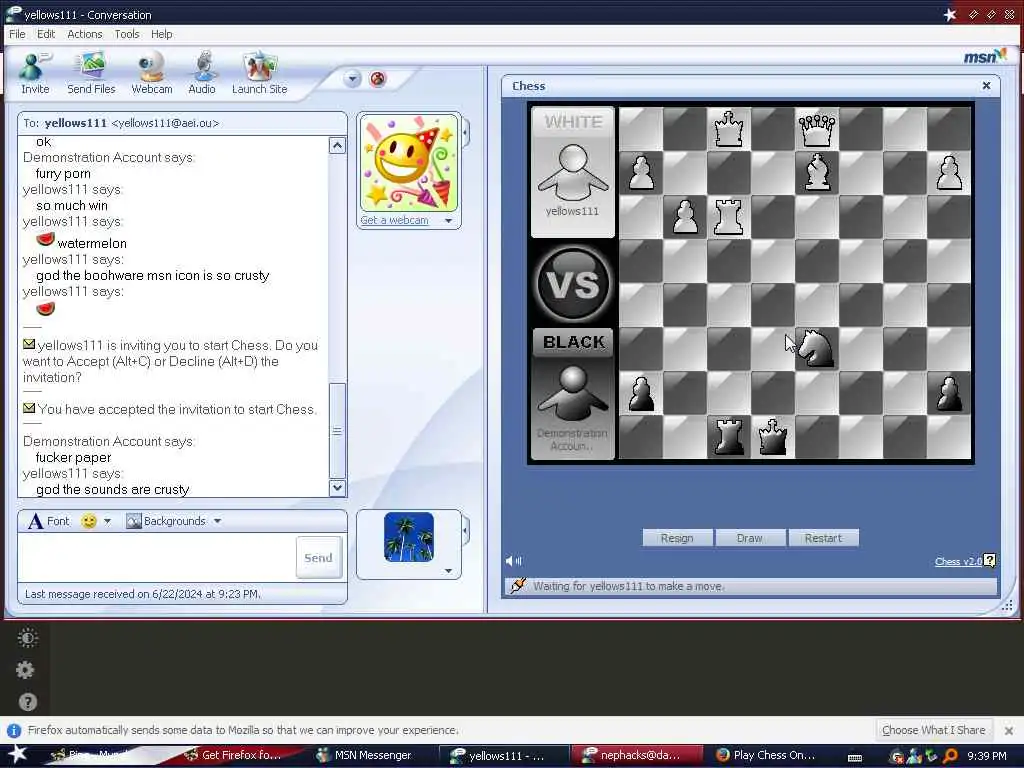Open dropdown arrow under palm tree picture

tap(448, 571)
